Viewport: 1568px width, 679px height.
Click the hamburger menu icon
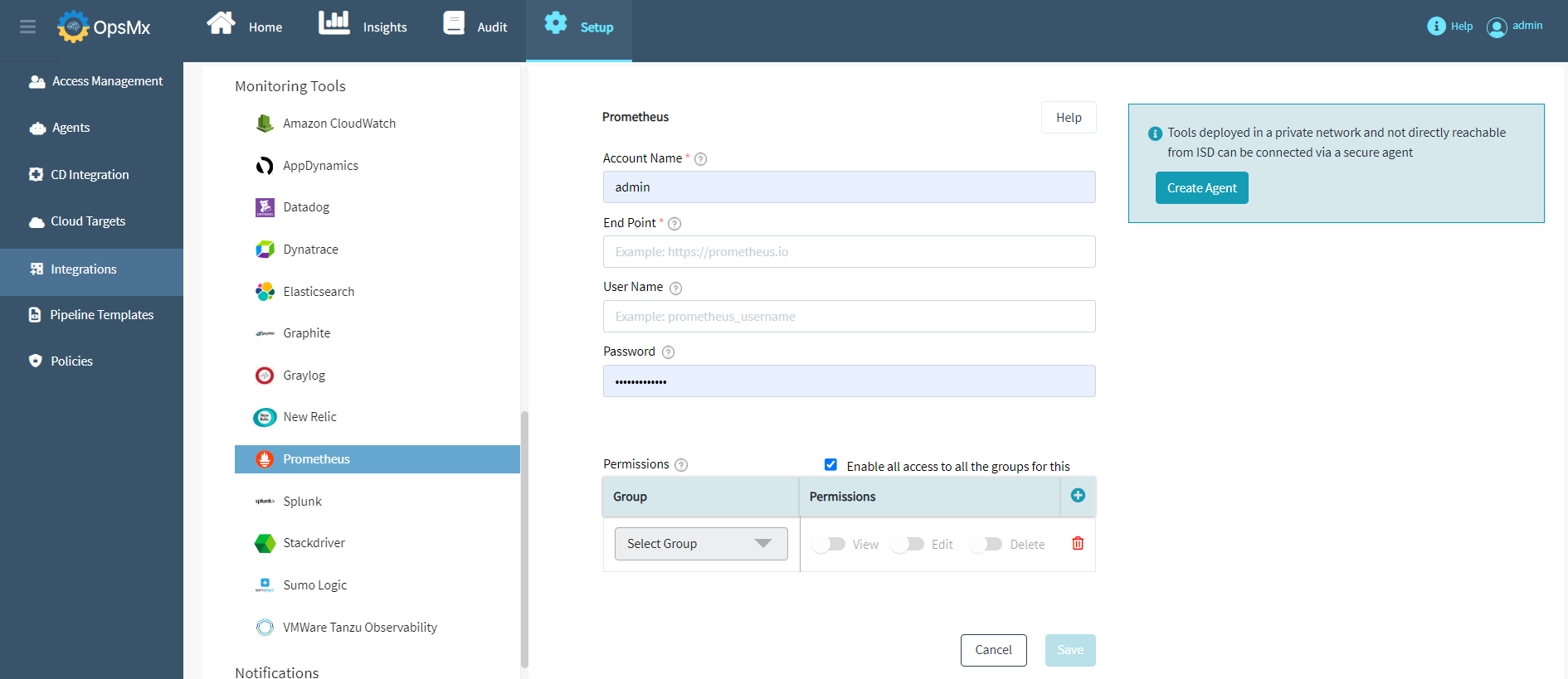(27, 27)
